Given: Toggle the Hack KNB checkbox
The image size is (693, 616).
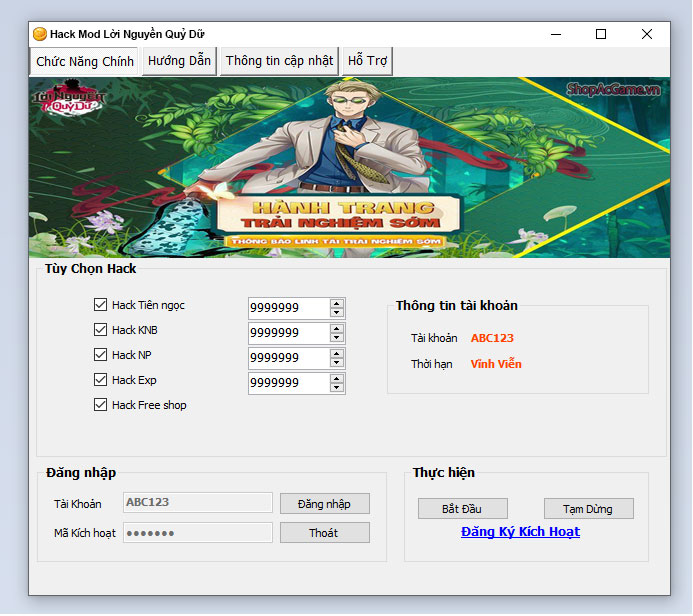Looking at the screenshot, I should (x=100, y=330).
